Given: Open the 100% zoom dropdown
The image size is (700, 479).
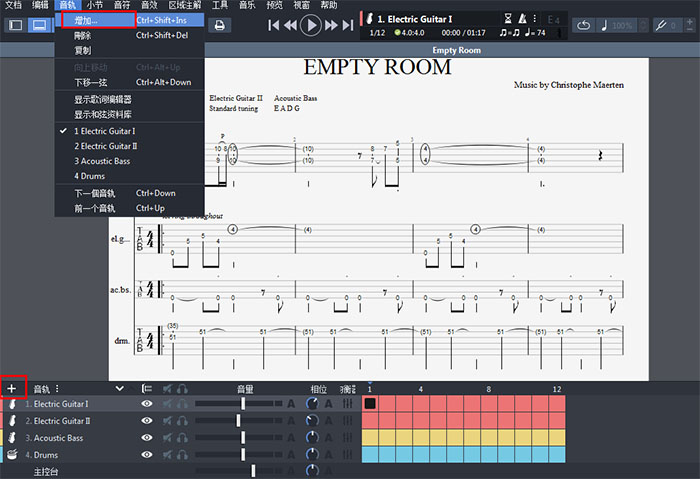Looking at the screenshot, I should pyautogui.click(x=622, y=25).
